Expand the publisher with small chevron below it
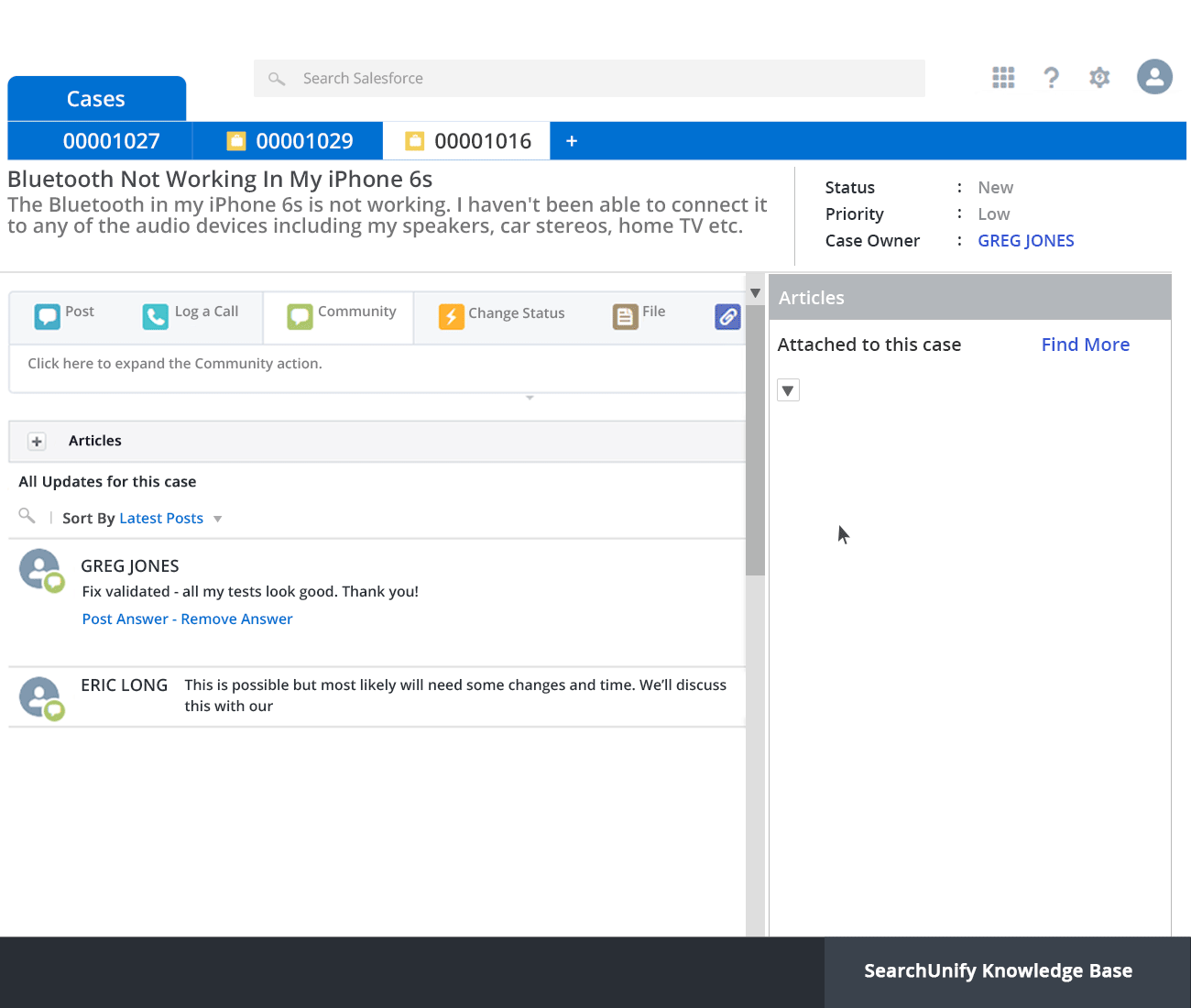1191x1008 pixels. pyautogui.click(x=530, y=398)
